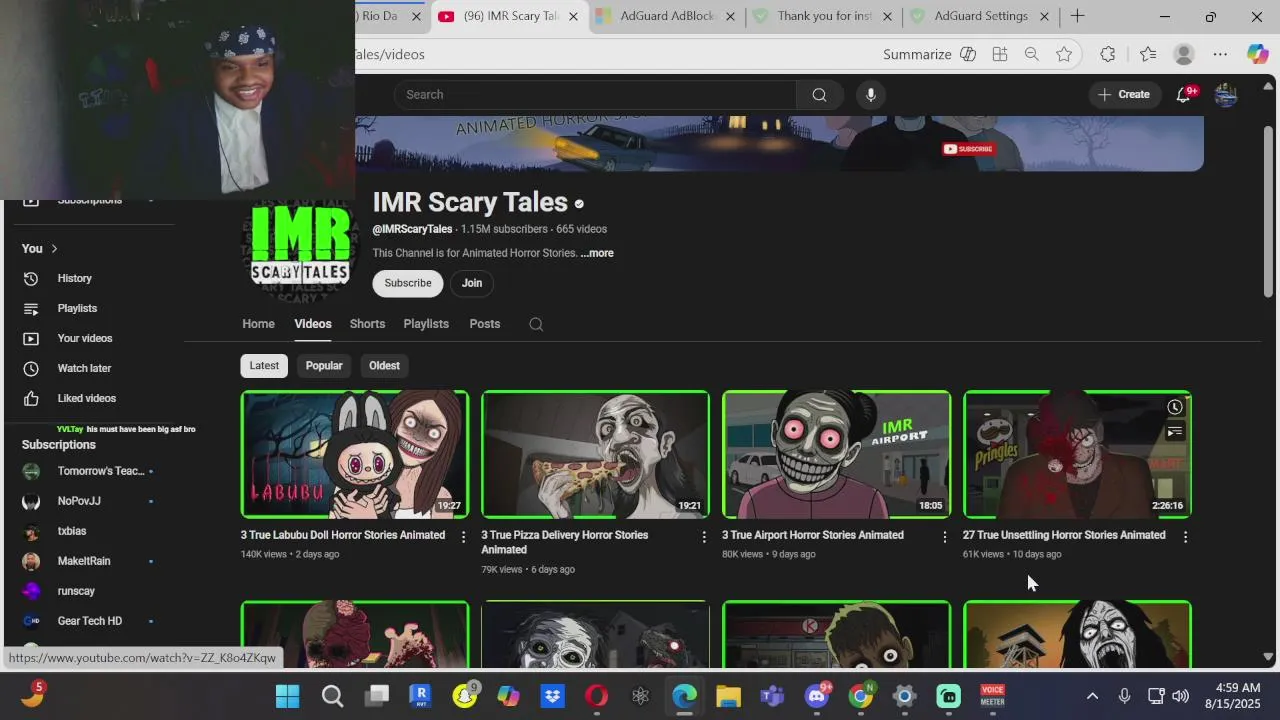Play the Labubu Doll Horror Stories thumbnail

(x=355, y=454)
